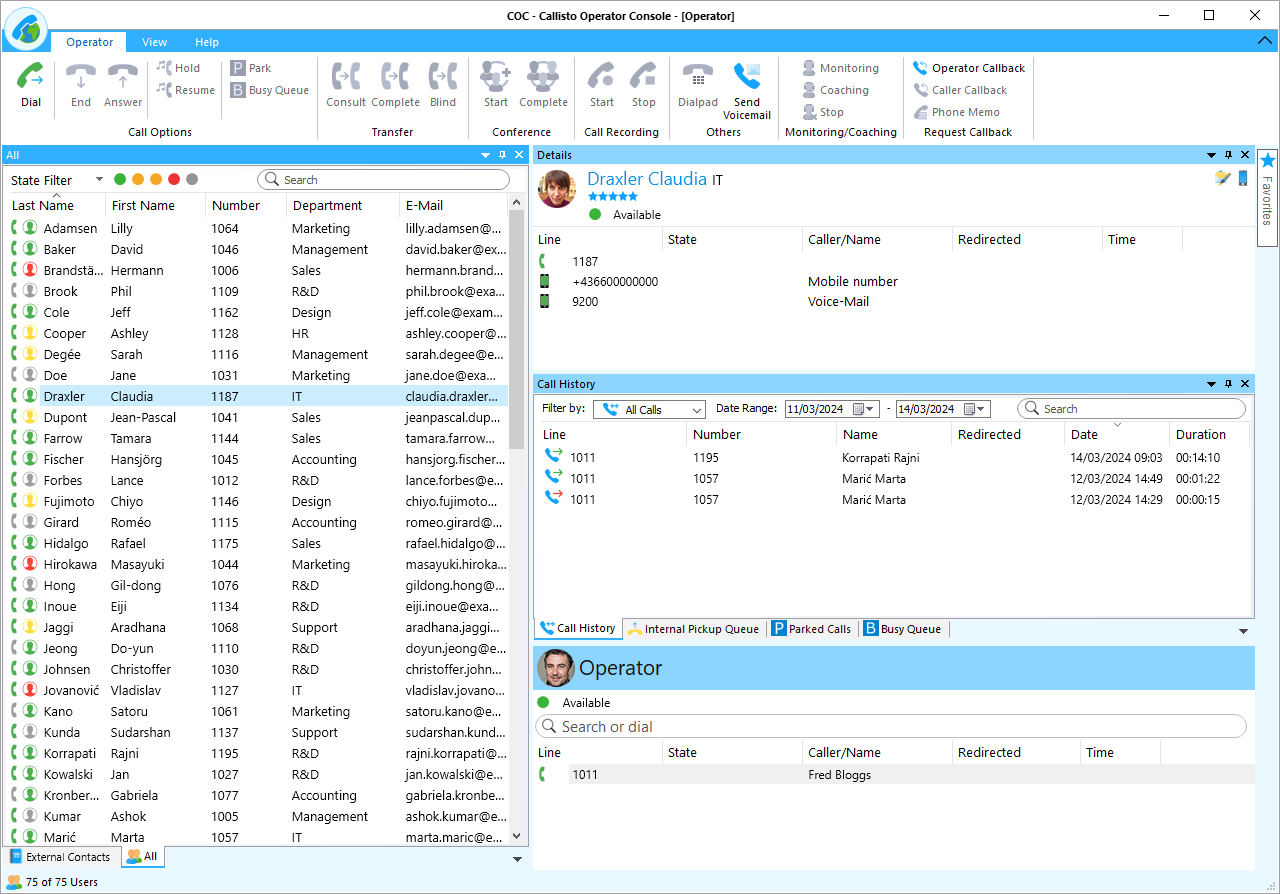This screenshot has height=894, width=1280.
Task: Filter contacts by gray state dot
Action: [192, 180]
